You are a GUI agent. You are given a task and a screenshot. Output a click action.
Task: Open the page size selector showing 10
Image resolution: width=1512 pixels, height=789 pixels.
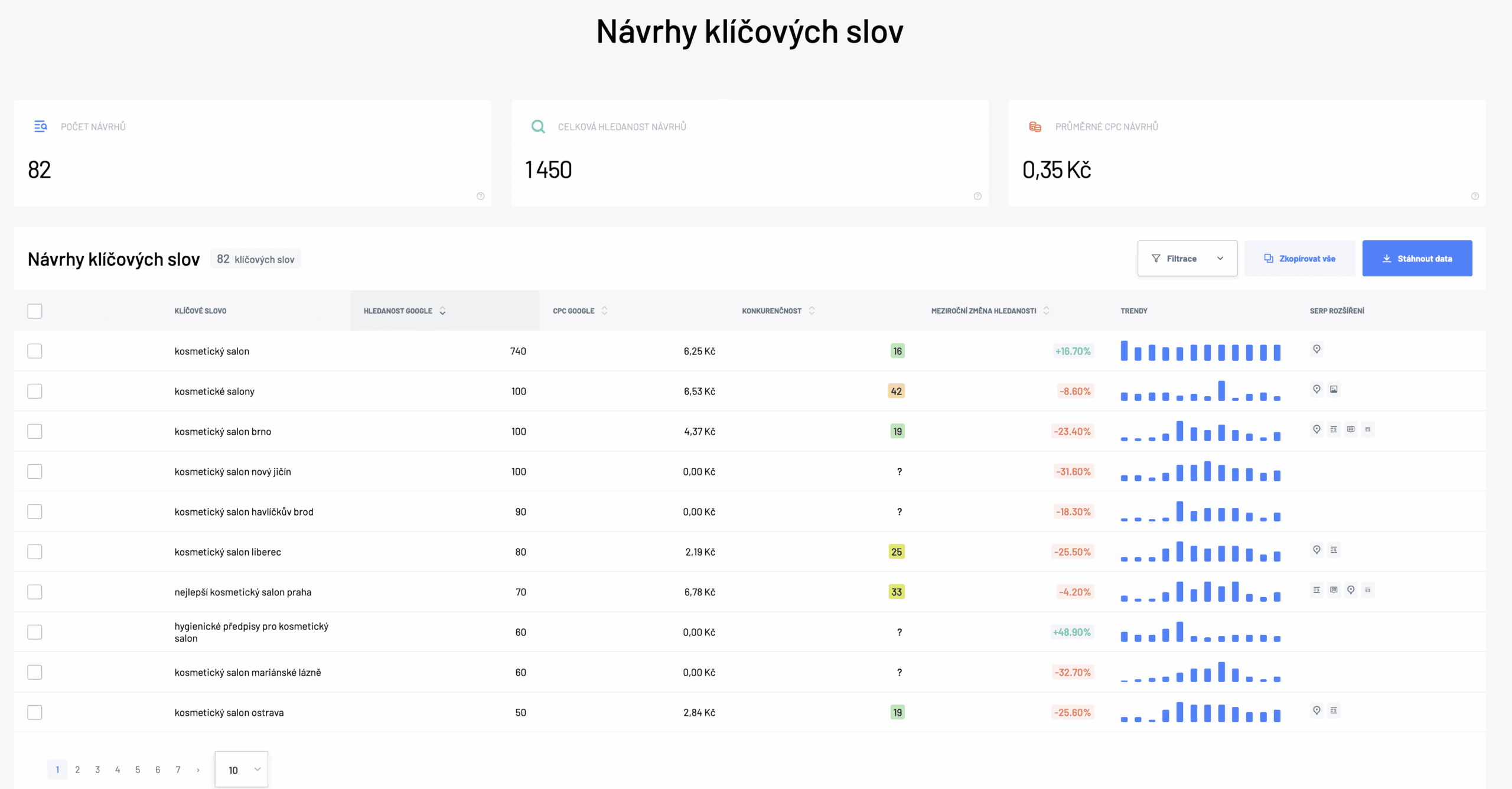point(241,770)
